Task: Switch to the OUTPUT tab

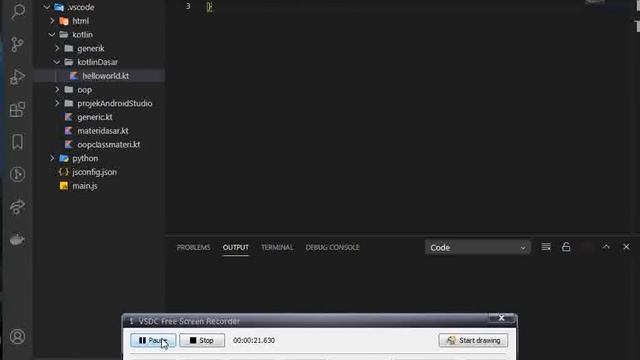Action: (236, 247)
